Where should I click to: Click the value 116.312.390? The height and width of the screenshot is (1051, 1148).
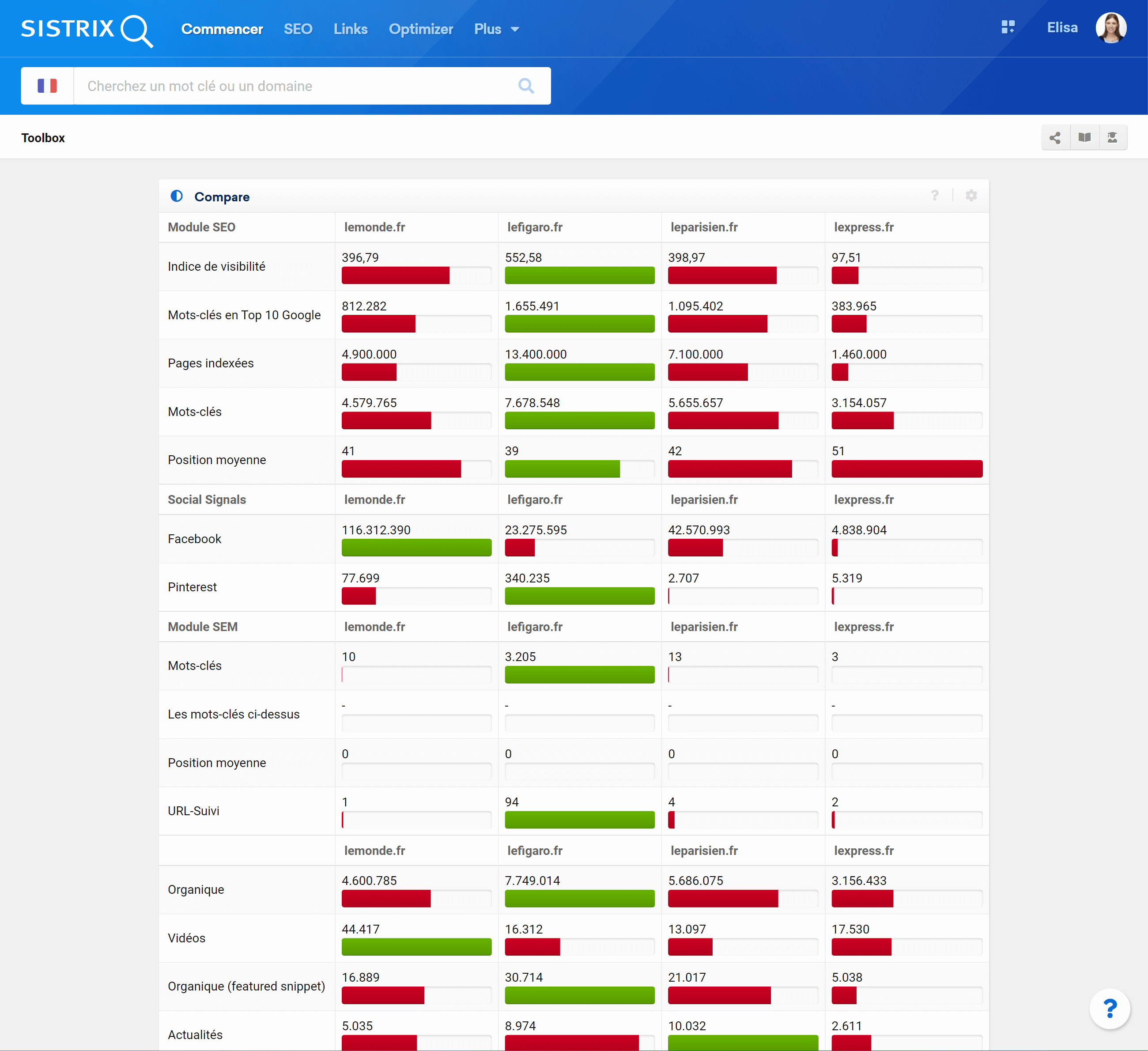coord(376,530)
